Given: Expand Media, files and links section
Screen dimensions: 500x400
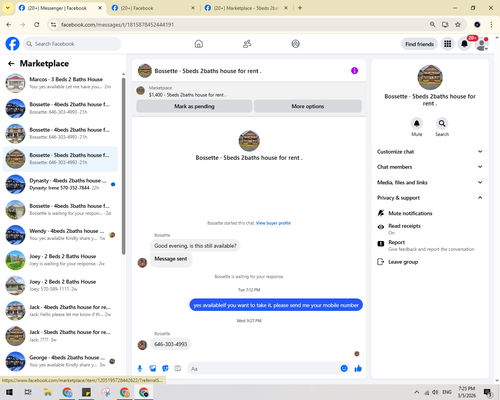Looking at the screenshot, I should tap(430, 182).
